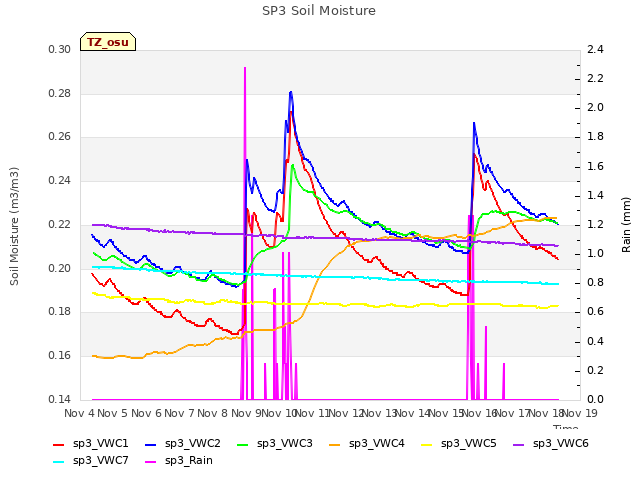Viewport: 640px width, 480px height.
Task: Click the Nov 7 x-axis tick label
Action: (x=179, y=413)
